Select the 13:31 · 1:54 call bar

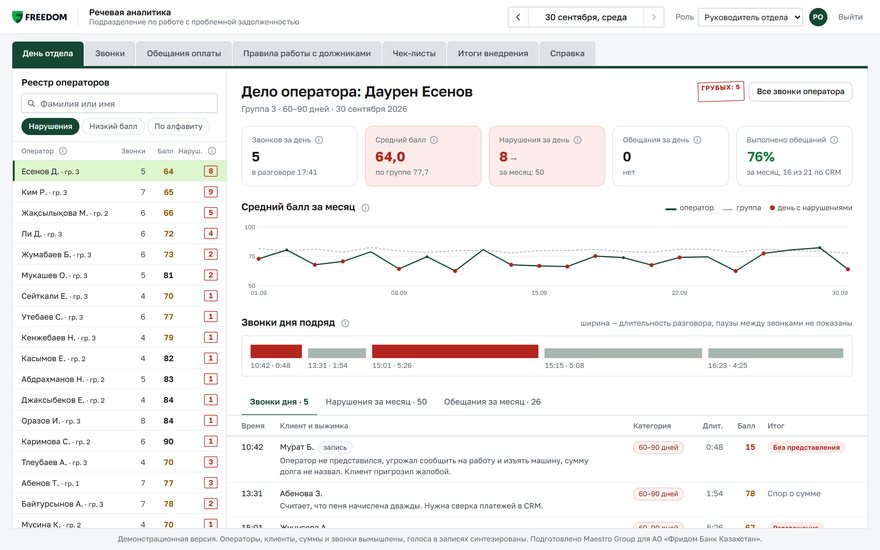[337, 353]
